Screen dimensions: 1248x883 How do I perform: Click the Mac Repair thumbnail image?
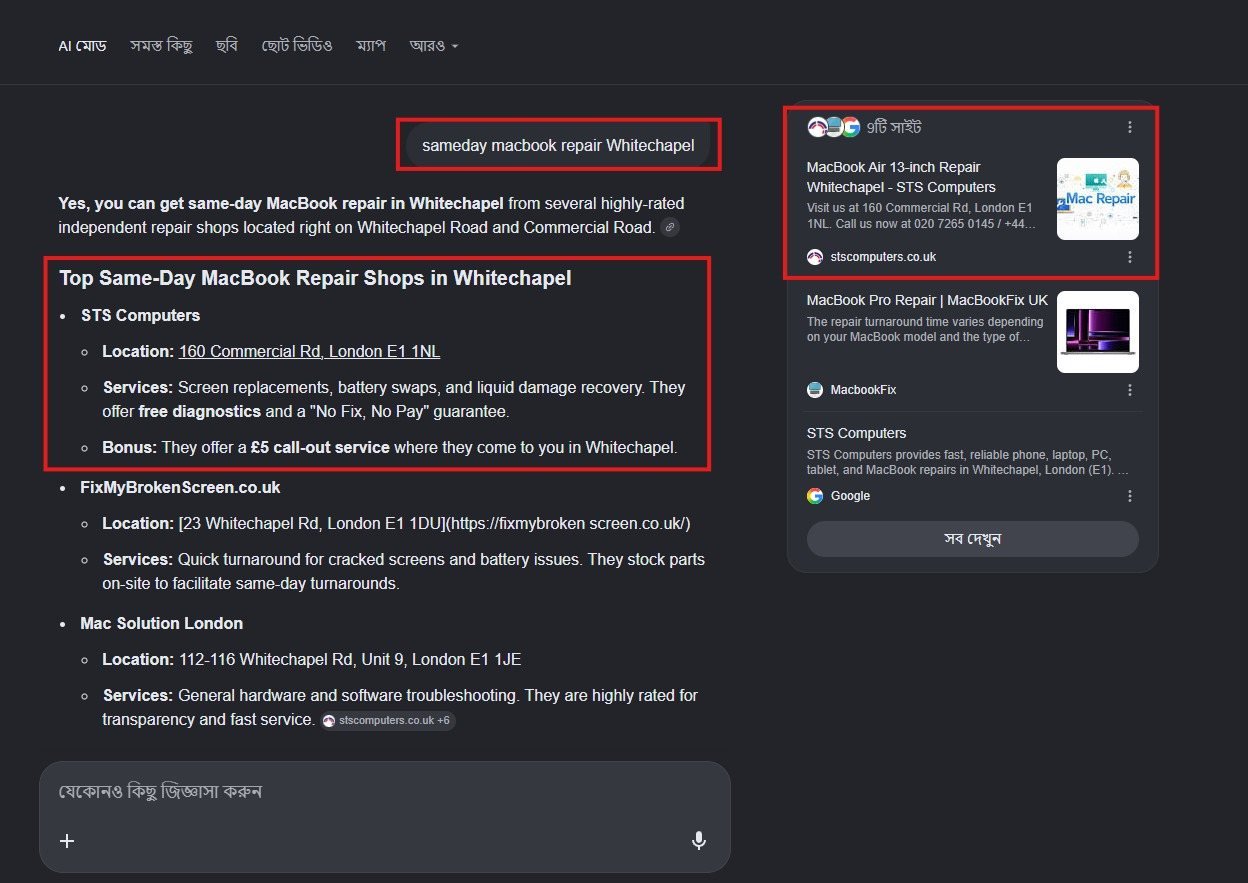coord(1098,199)
